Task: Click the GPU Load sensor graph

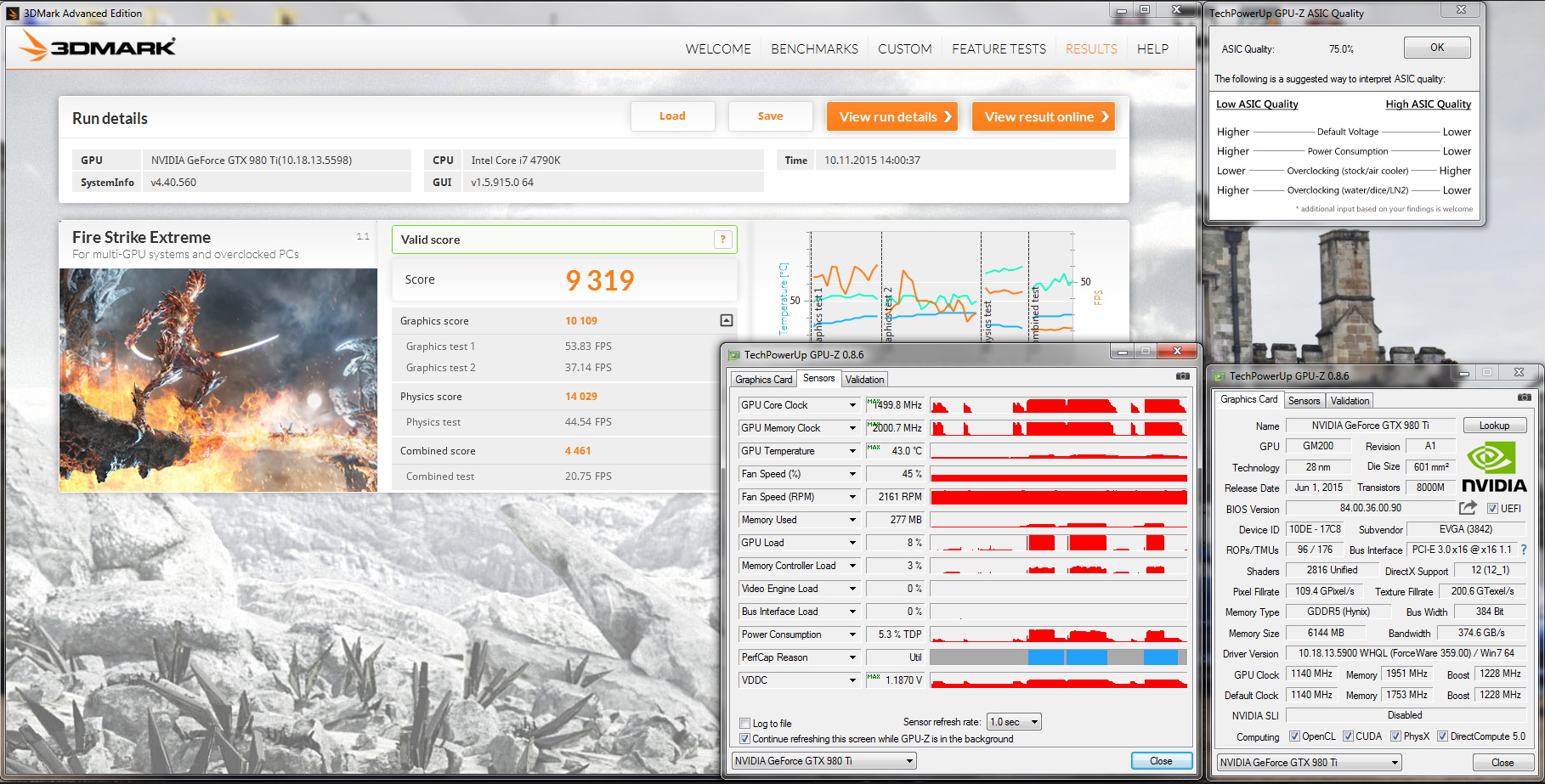Action: coord(1058,543)
